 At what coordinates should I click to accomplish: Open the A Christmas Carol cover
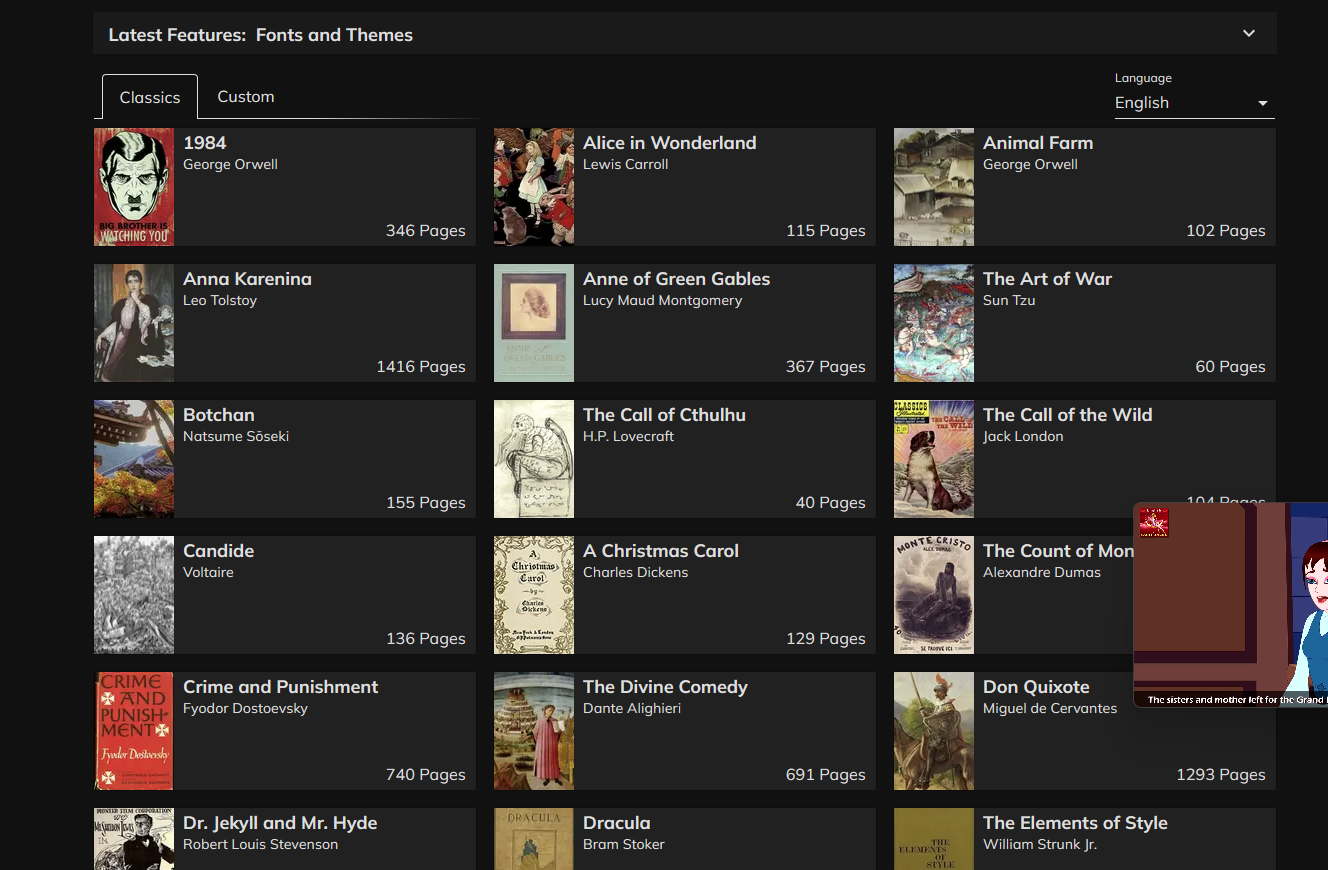(x=534, y=595)
